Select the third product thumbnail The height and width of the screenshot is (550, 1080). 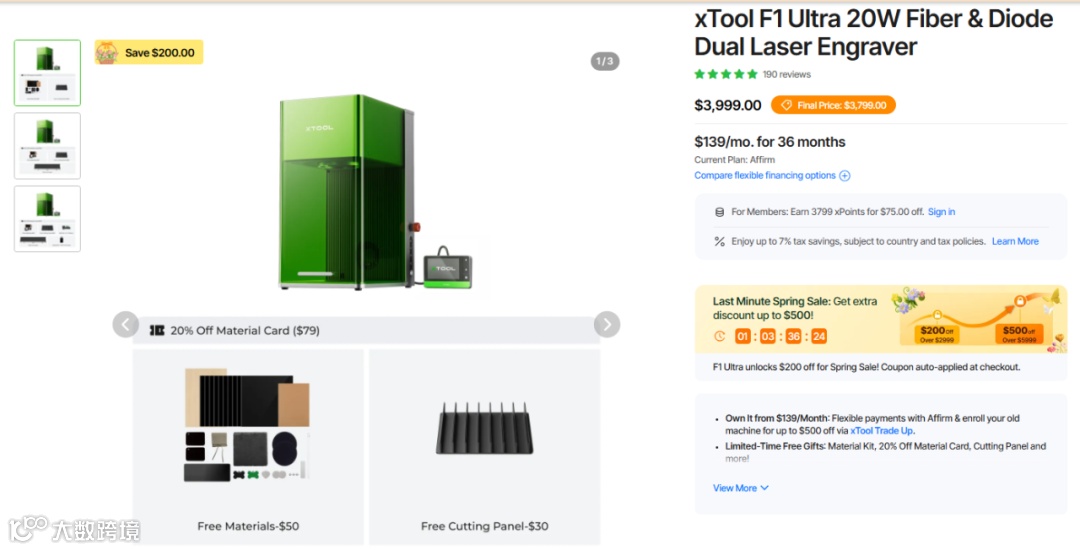pos(48,219)
